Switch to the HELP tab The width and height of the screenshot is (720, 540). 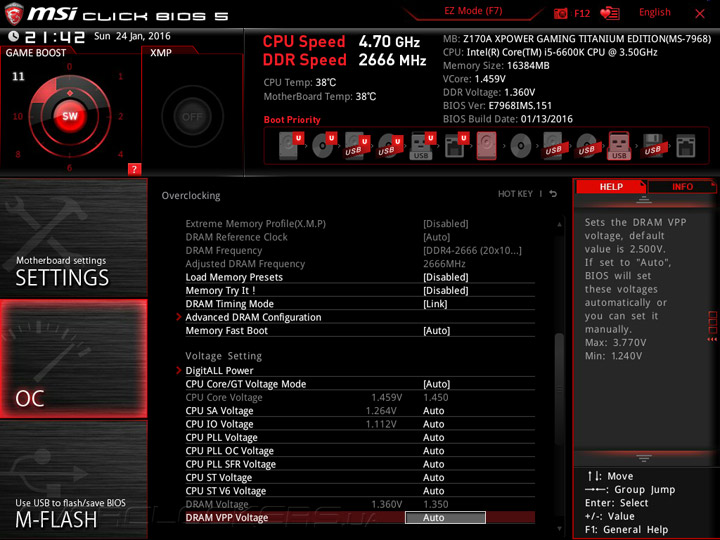[611, 186]
